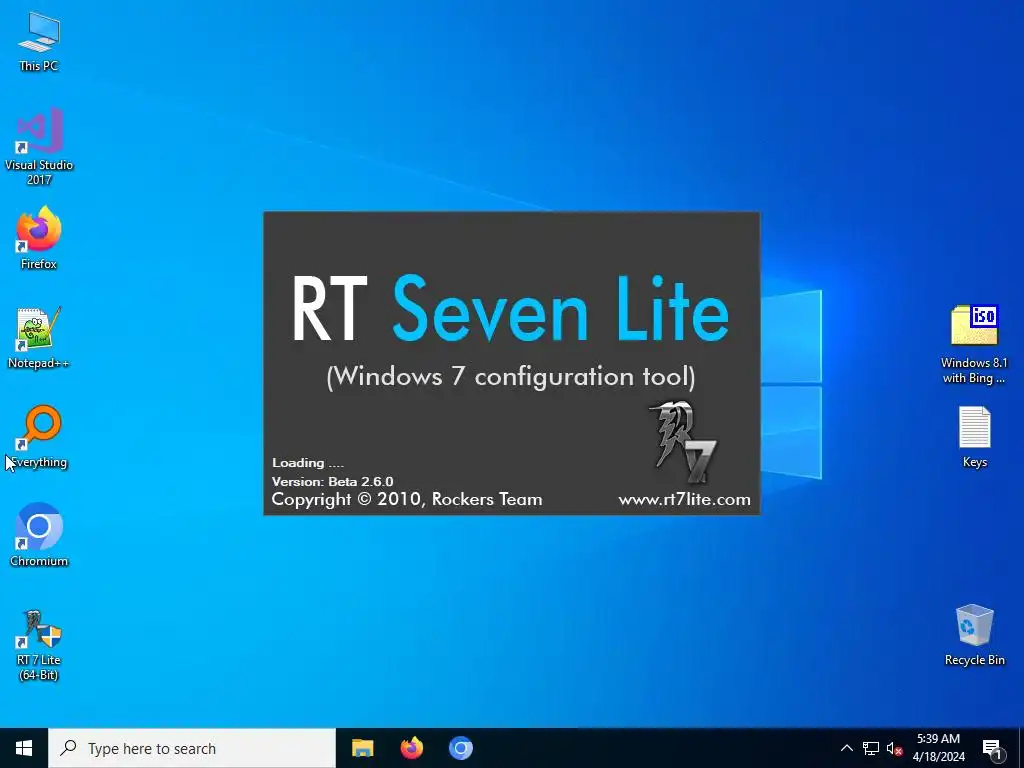Viewport: 1024px width, 768px height.
Task: Click the Windows 7 configuration tool subtitle
Action: [511, 377]
